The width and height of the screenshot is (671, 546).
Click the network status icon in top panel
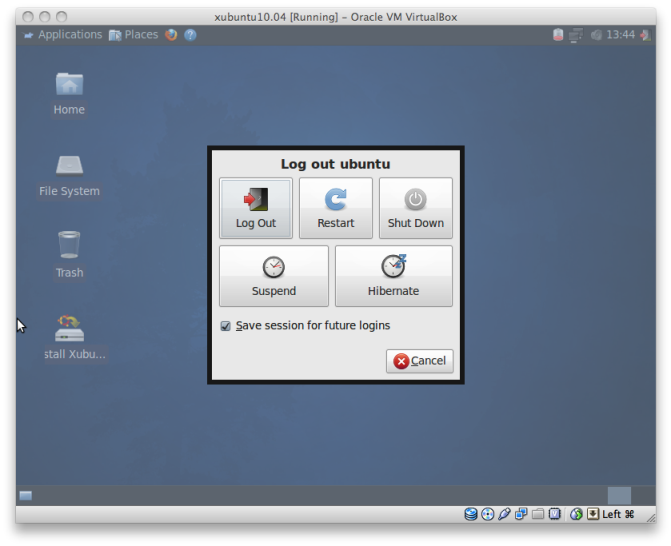tap(576, 35)
